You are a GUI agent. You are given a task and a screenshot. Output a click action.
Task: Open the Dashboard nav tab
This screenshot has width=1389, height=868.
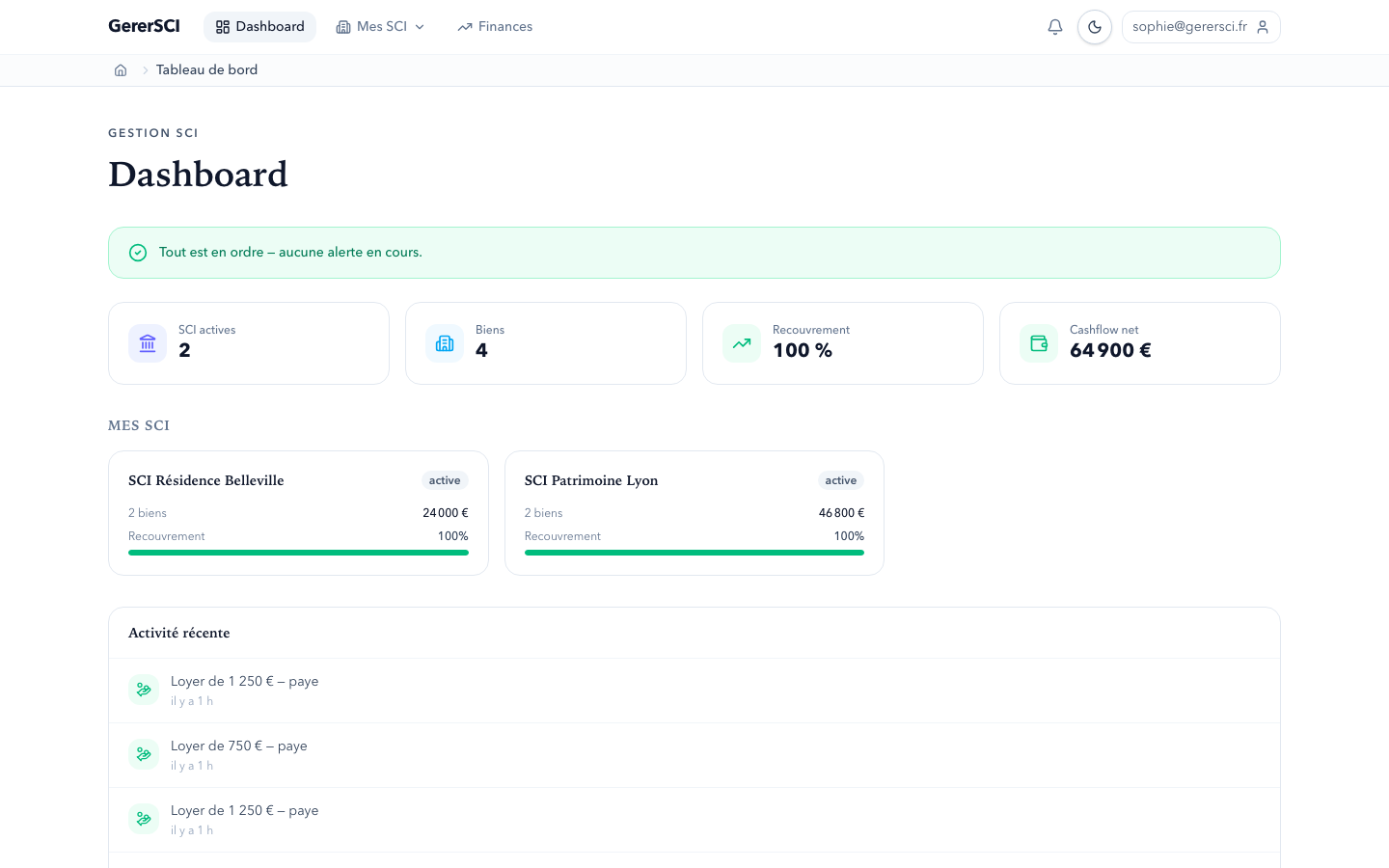[259, 27]
